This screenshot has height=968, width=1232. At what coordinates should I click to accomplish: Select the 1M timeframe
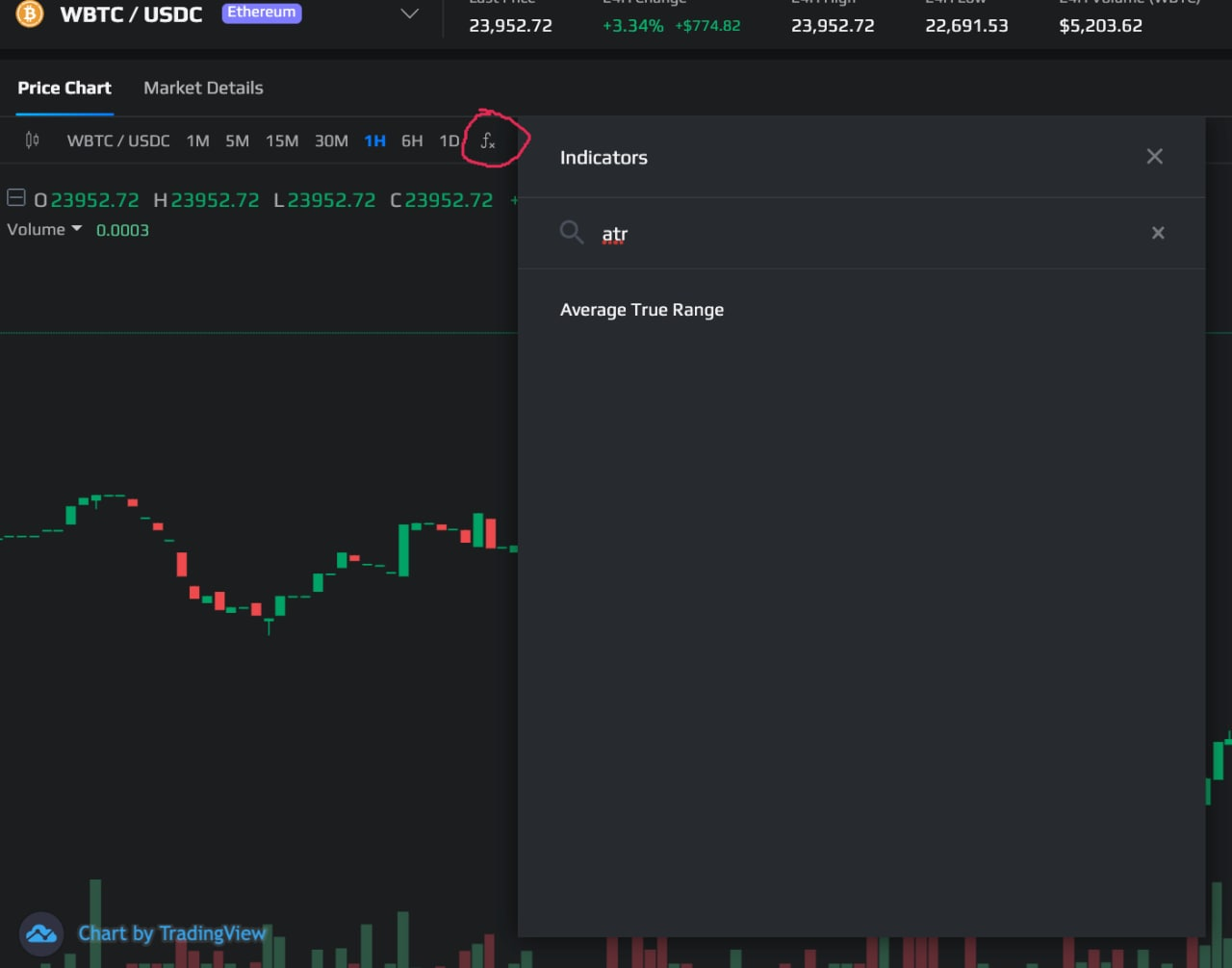tap(198, 140)
